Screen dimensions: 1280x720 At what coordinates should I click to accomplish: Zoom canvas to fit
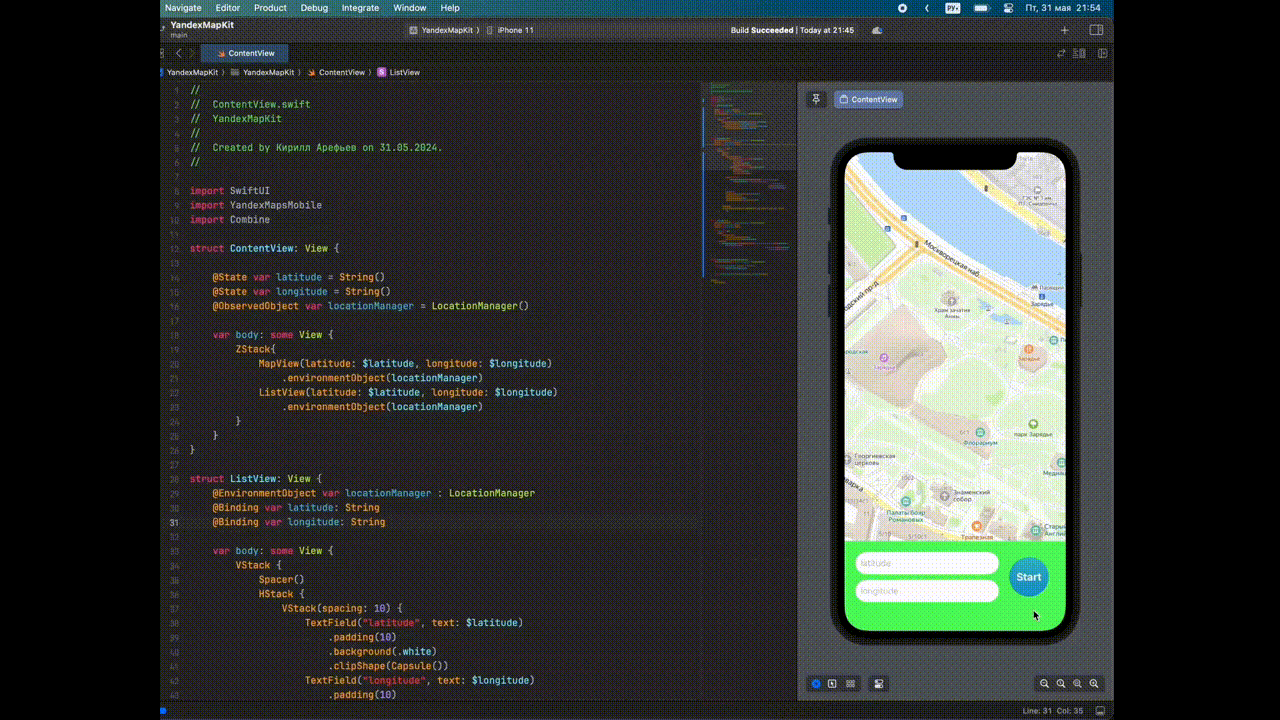(x=1077, y=684)
